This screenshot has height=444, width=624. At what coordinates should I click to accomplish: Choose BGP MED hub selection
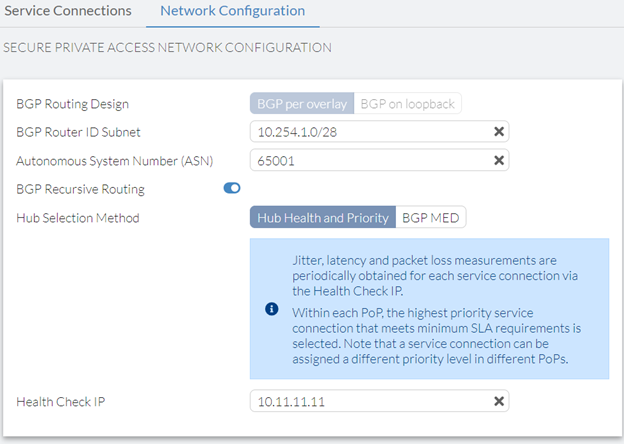pyautogui.click(x=431, y=217)
